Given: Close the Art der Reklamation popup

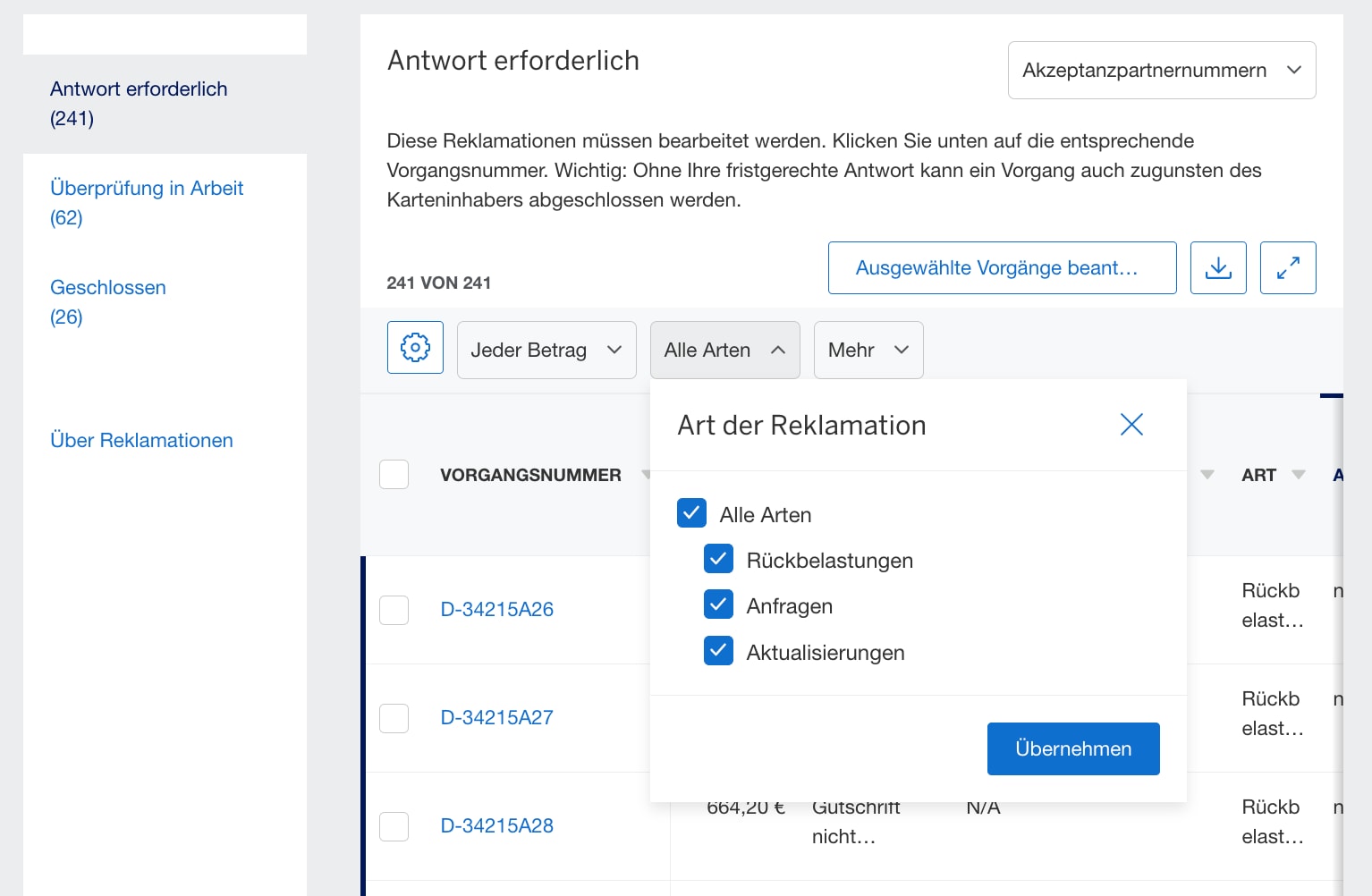Looking at the screenshot, I should pos(1131,425).
